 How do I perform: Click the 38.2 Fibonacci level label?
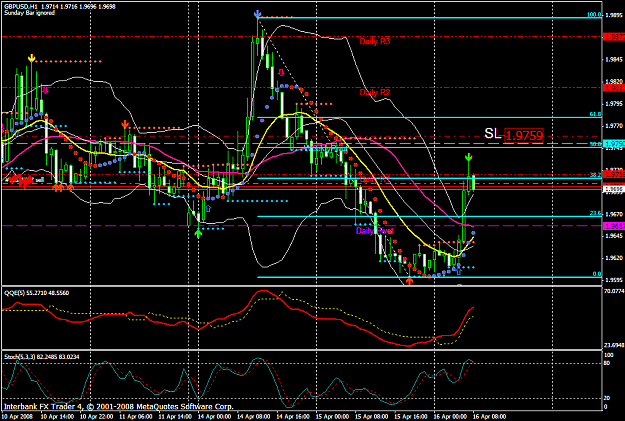point(596,175)
